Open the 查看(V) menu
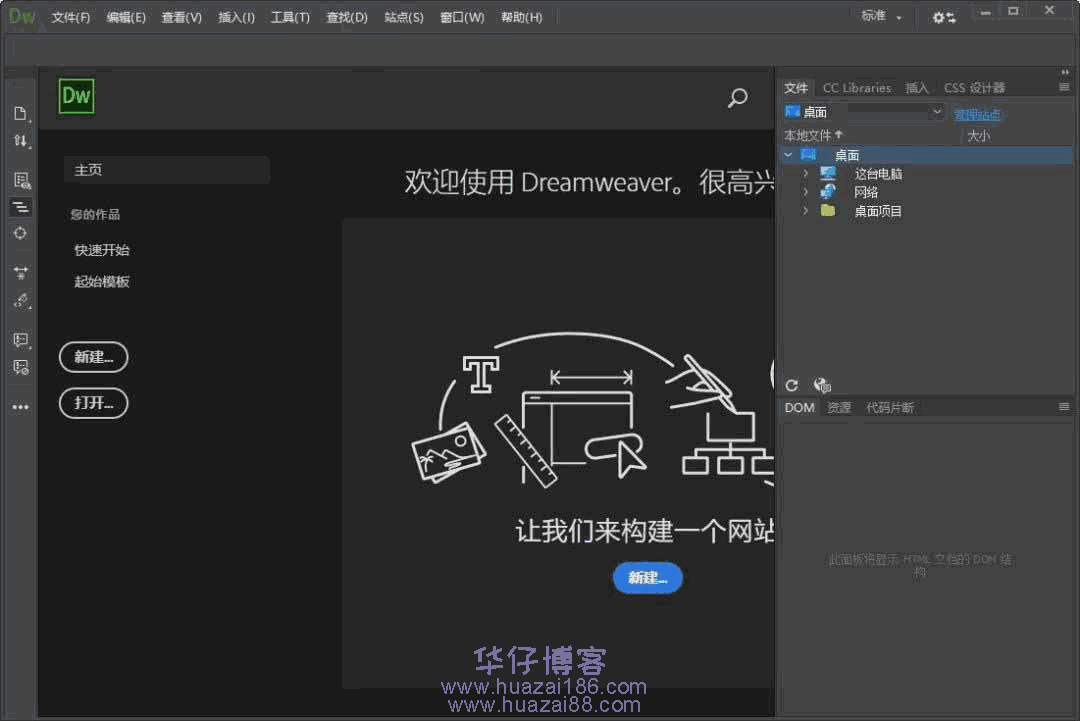Viewport: 1080px width, 721px height. coord(181,17)
